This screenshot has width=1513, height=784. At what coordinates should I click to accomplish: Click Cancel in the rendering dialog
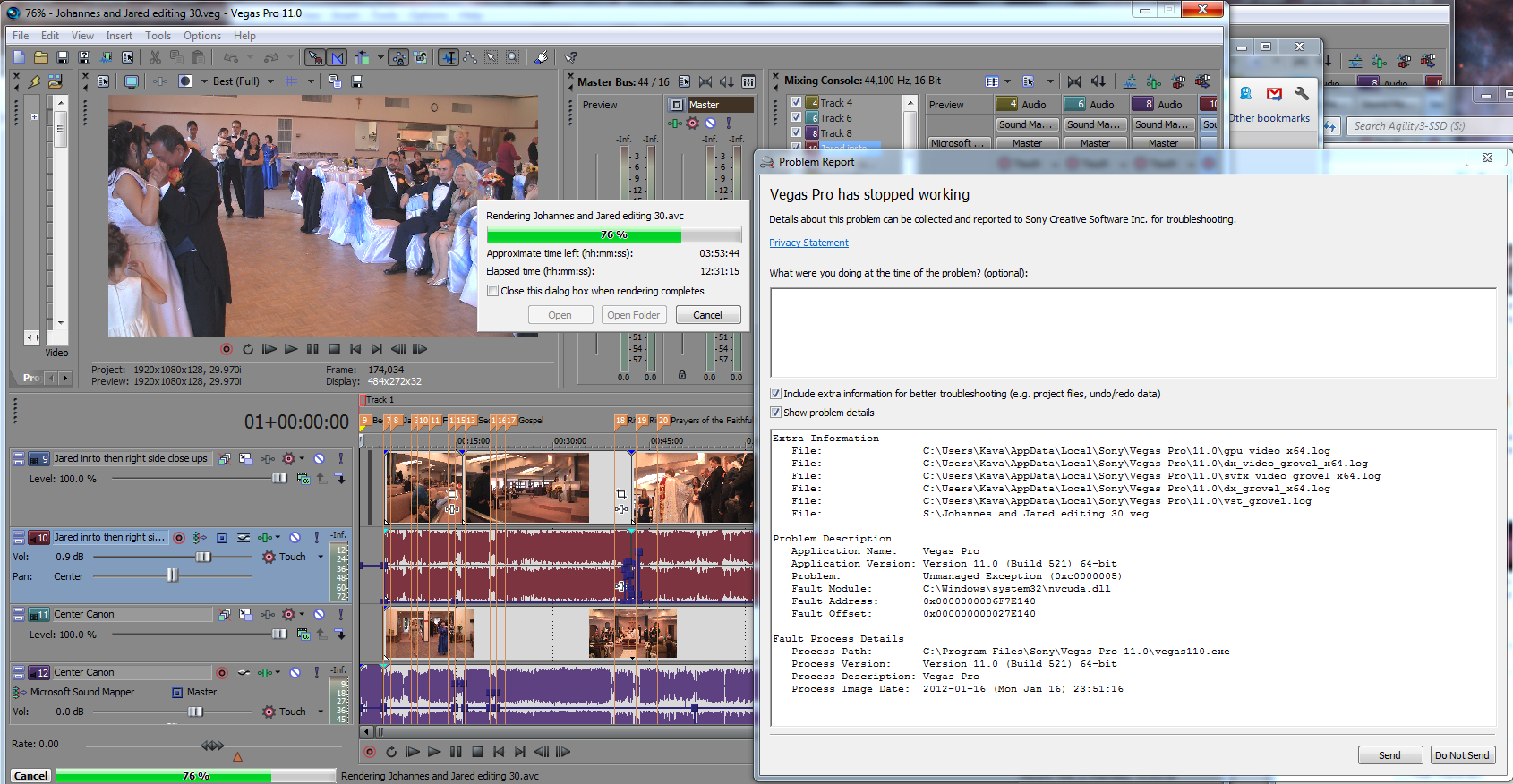coord(707,315)
